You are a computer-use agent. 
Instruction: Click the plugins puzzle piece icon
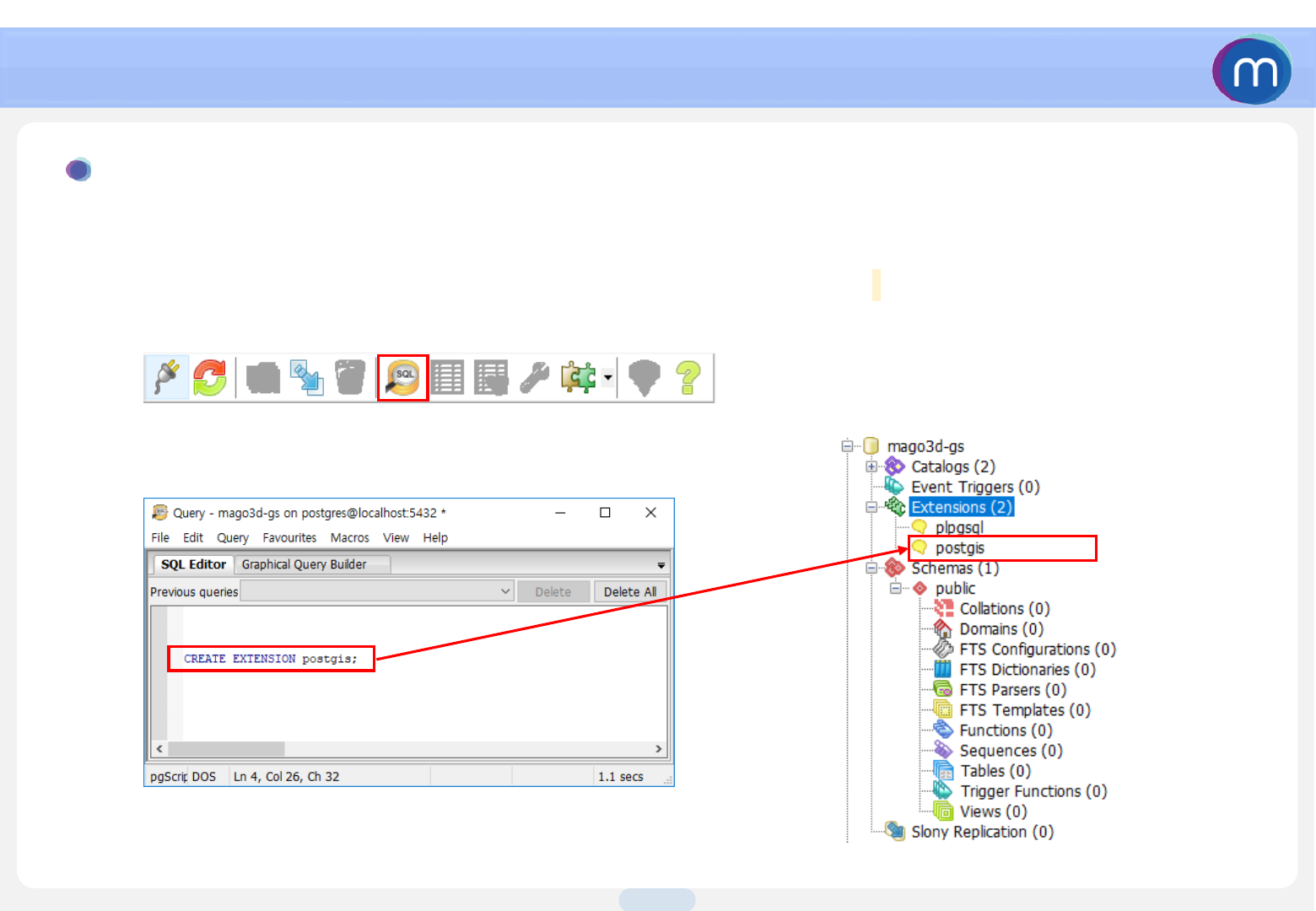click(579, 377)
